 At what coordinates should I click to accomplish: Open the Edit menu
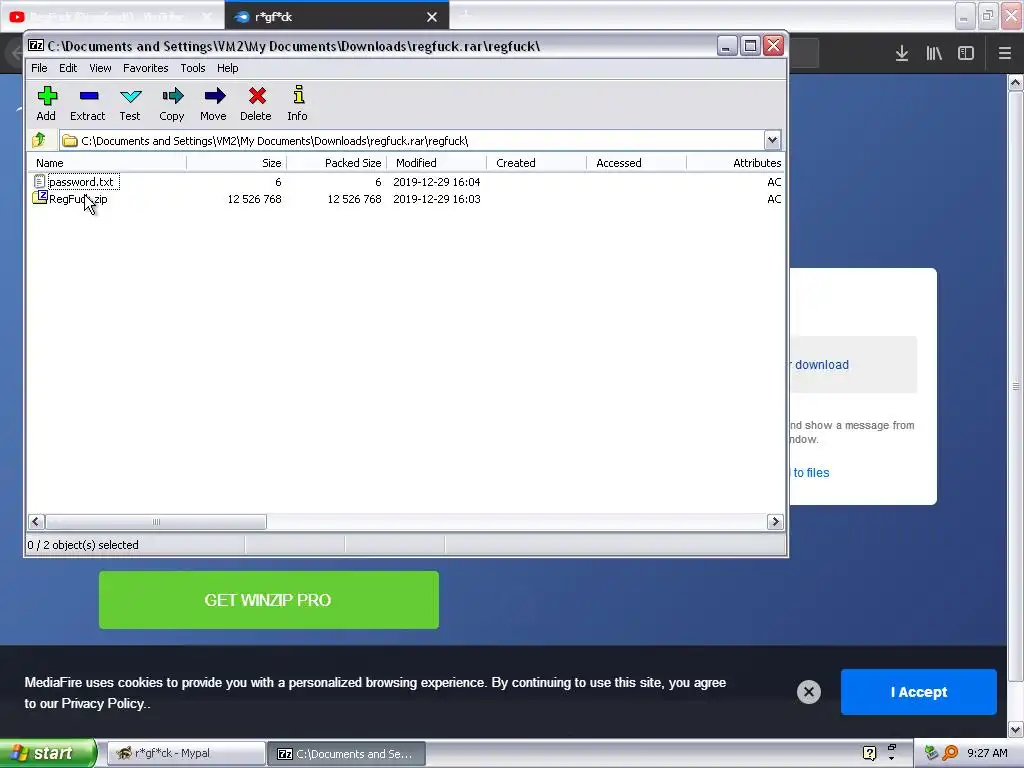pyautogui.click(x=68, y=68)
